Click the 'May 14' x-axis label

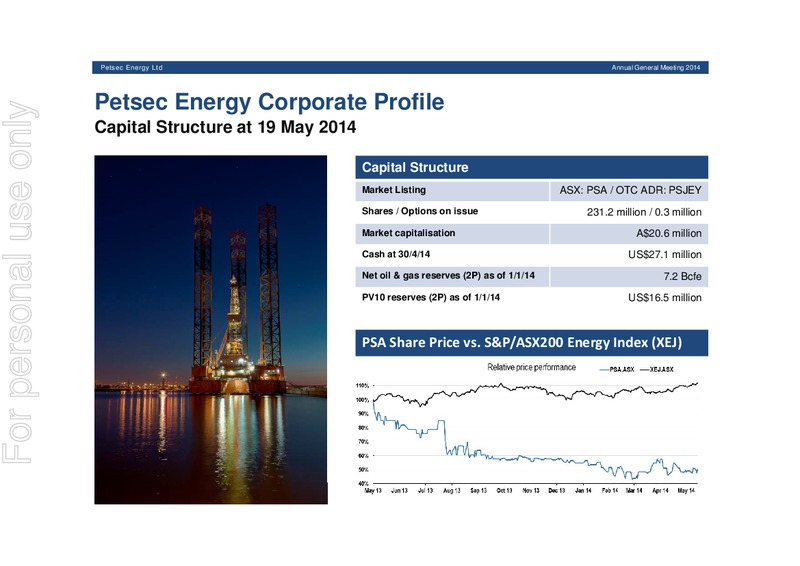click(x=686, y=490)
